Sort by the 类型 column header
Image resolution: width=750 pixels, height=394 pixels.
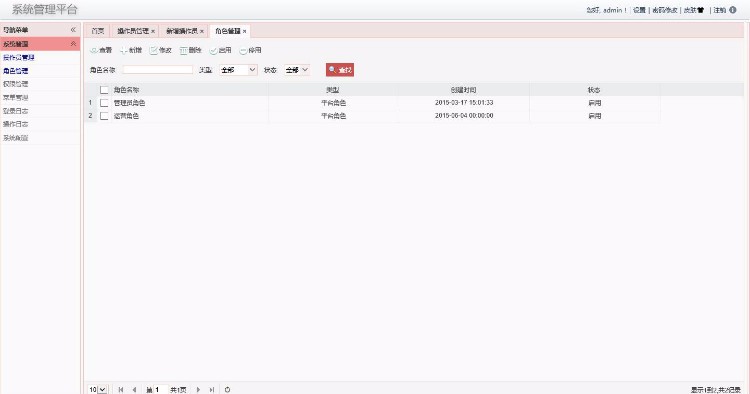[x=333, y=90]
